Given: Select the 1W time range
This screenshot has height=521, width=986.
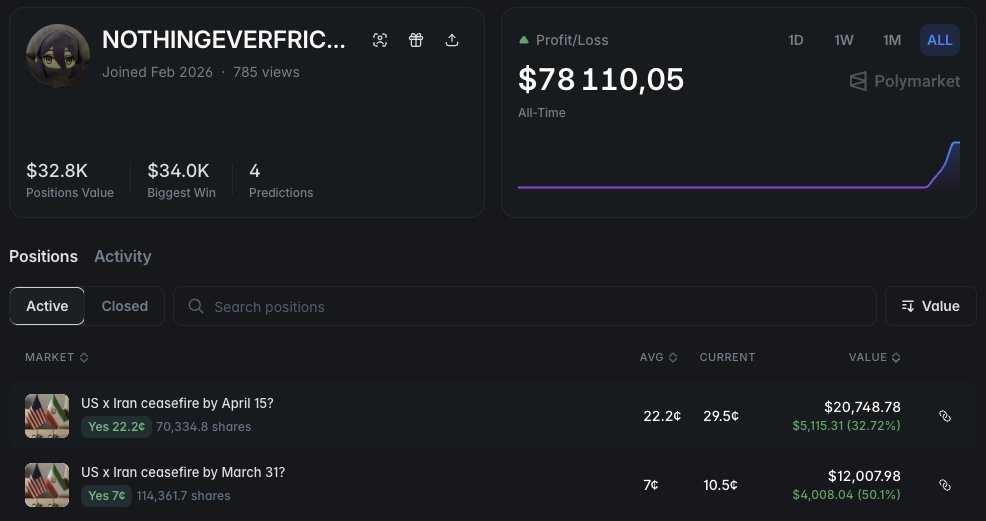Looking at the screenshot, I should click(x=843, y=40).
